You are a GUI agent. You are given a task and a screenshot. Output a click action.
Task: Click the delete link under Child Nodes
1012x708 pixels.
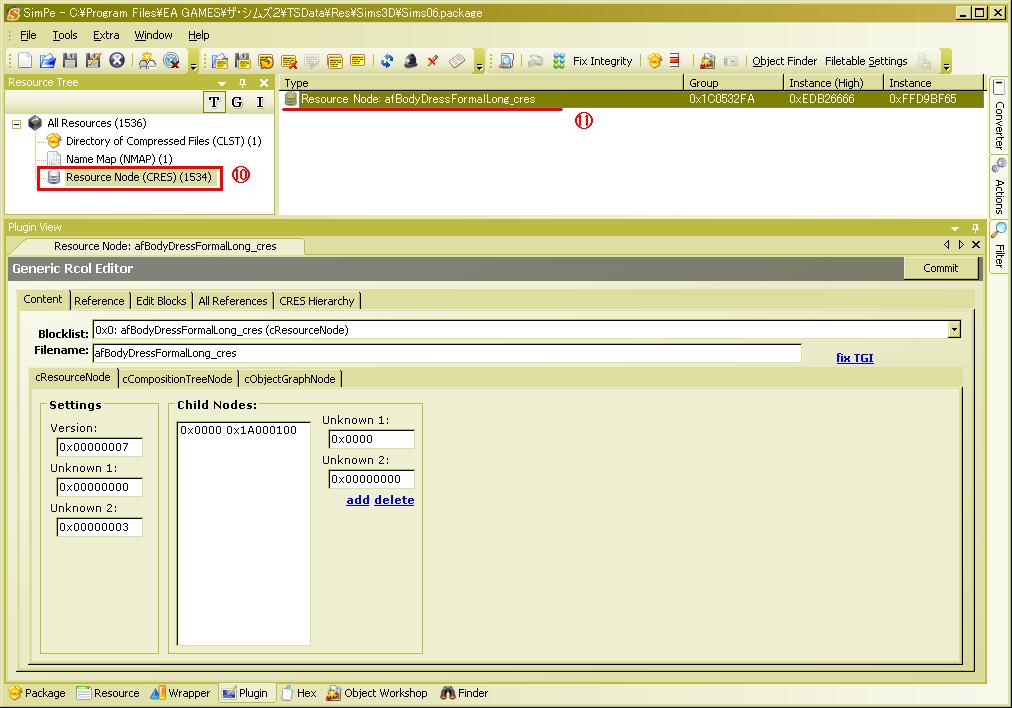click(x=394, y=500)
